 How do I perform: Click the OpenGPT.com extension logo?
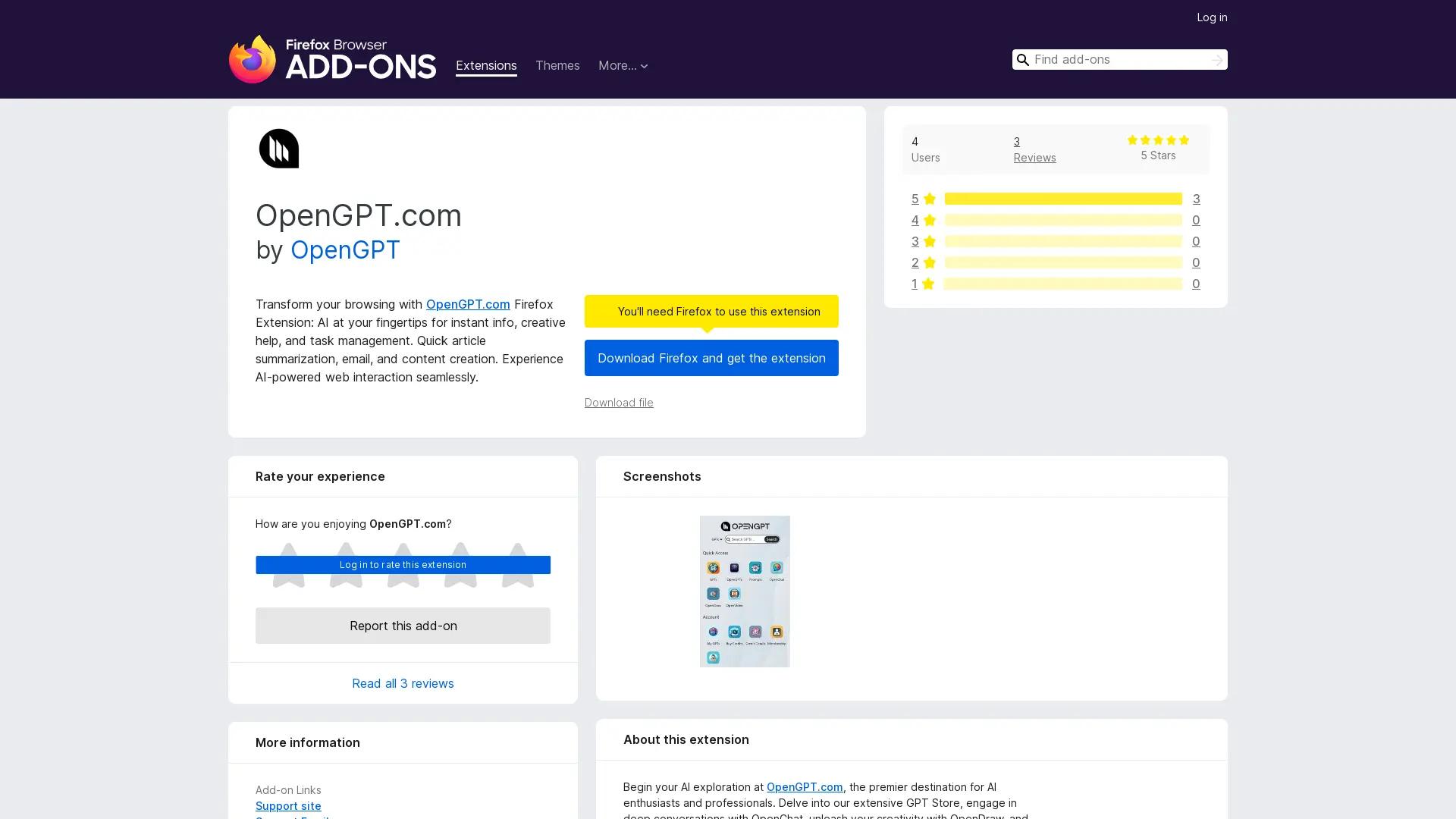[279, 148]
